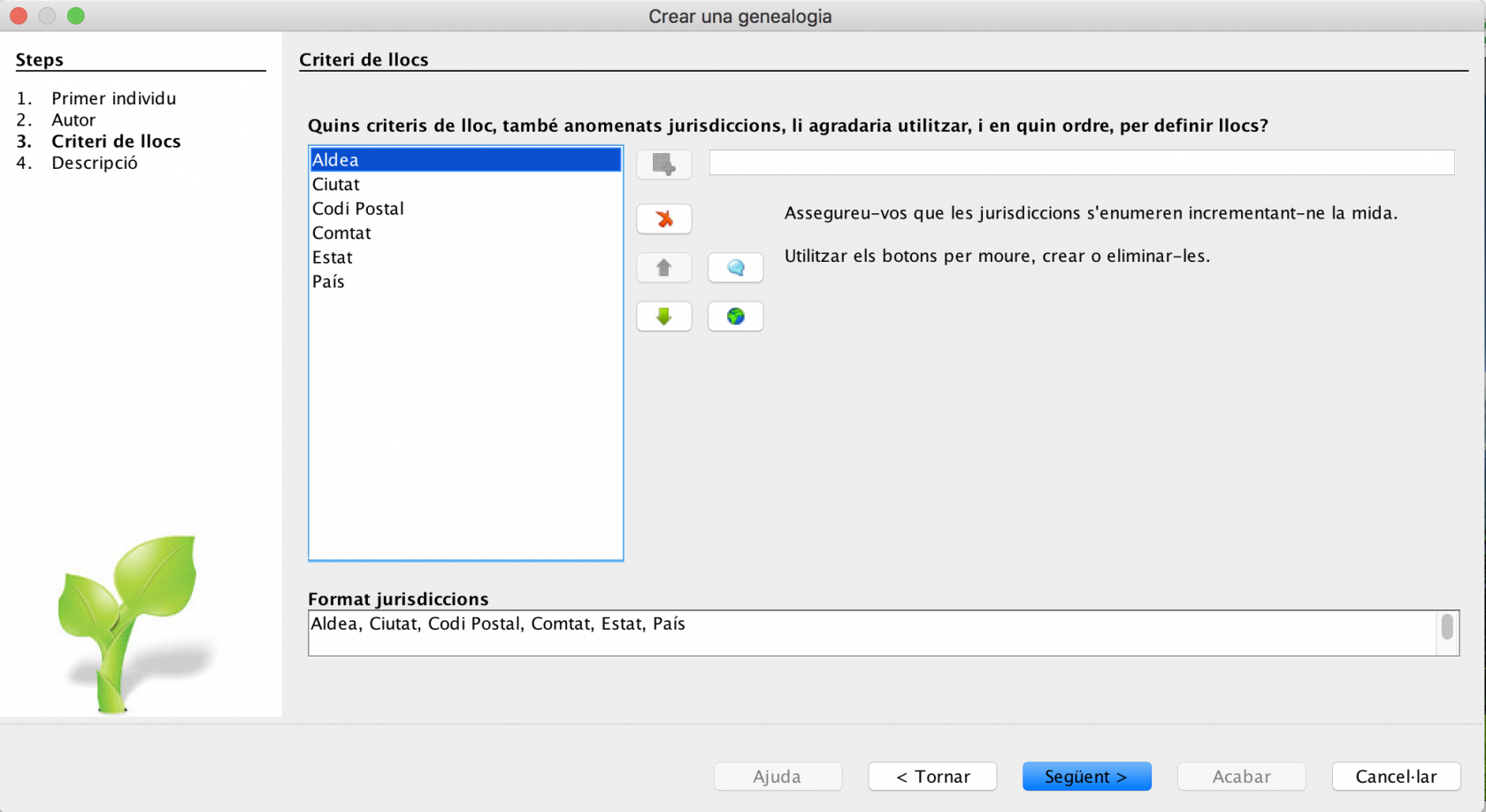This screenshot has height=812, width=1486.
Task: Select Comtat in the jurisdictions list
Action: pos(465,233)
